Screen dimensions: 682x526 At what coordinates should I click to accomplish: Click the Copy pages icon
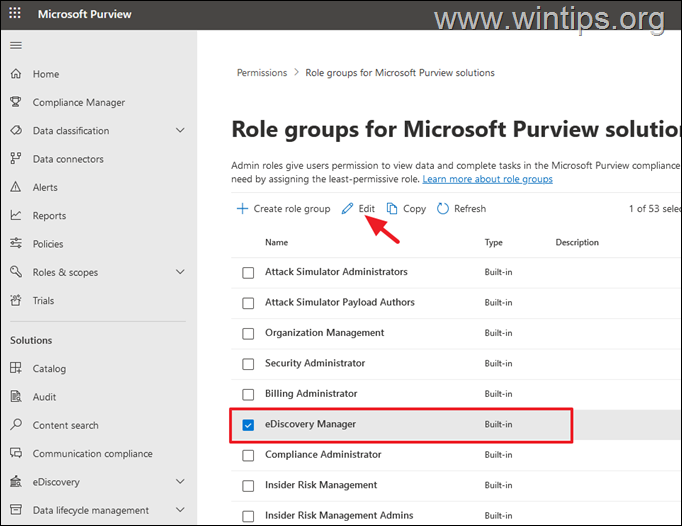392,208
